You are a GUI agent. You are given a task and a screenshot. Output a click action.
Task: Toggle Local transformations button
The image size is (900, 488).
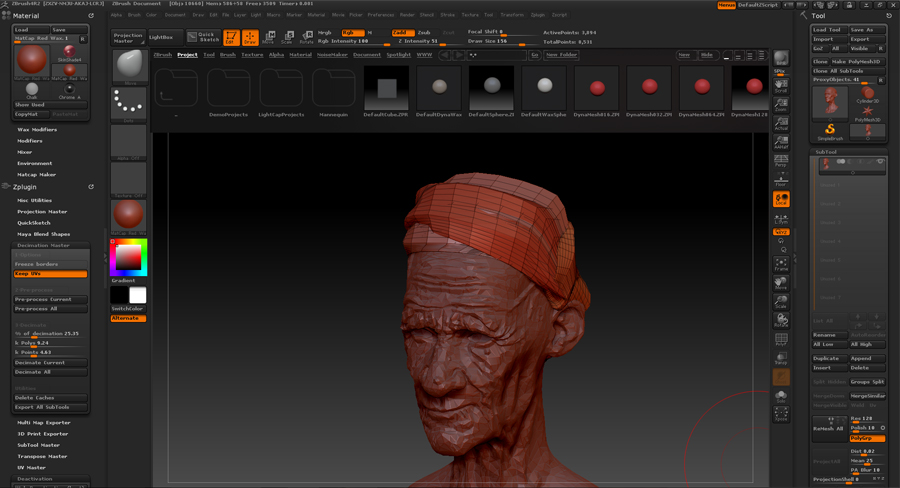coord(781,199)
